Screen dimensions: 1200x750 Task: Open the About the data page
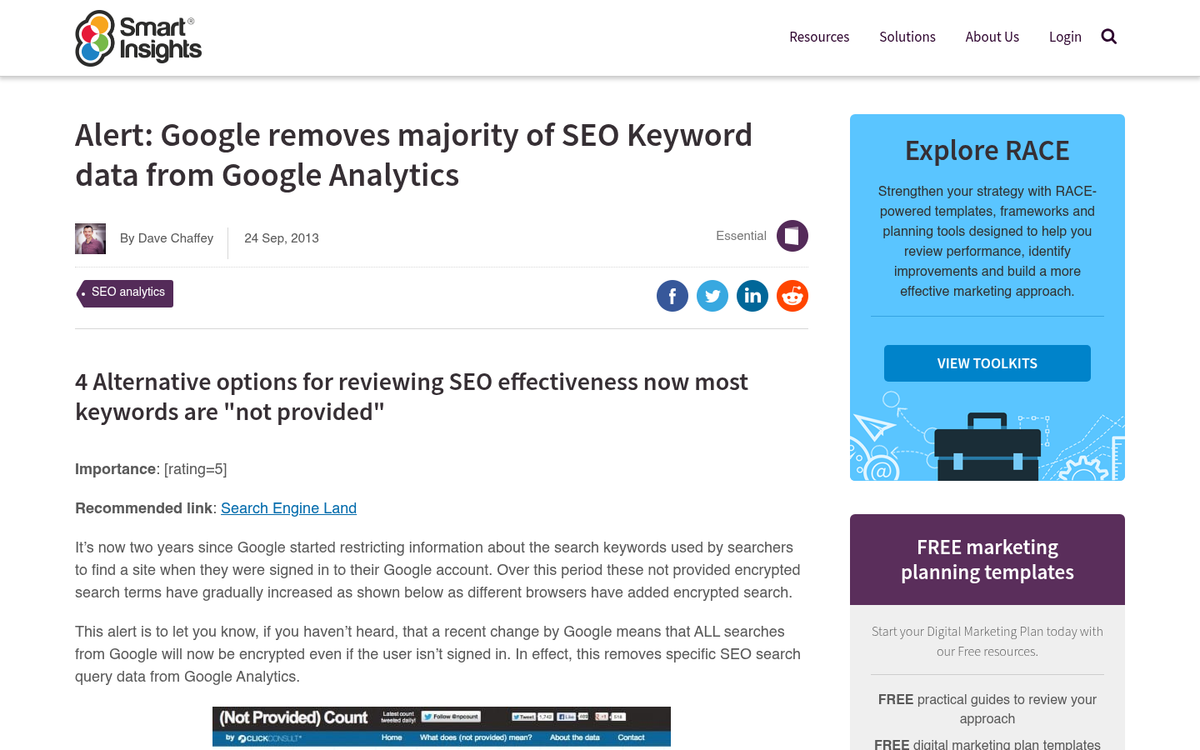(x=576, y=737)
